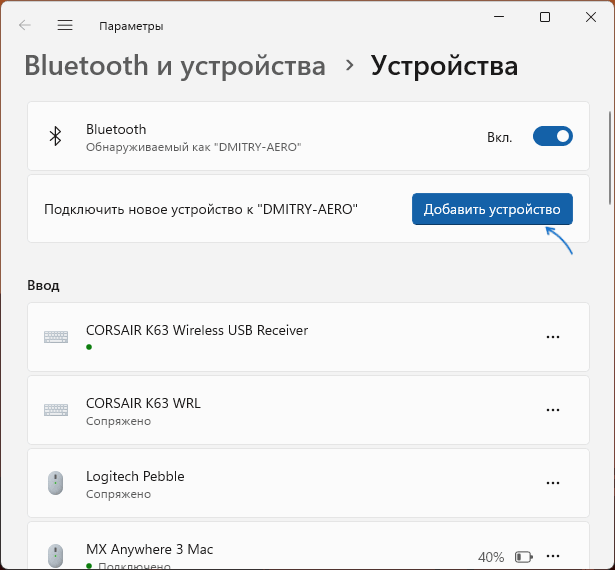Click the MX Anywhere 3 Mac mouse icon
This screenshot has width=615, height=570.
[56, 555]
